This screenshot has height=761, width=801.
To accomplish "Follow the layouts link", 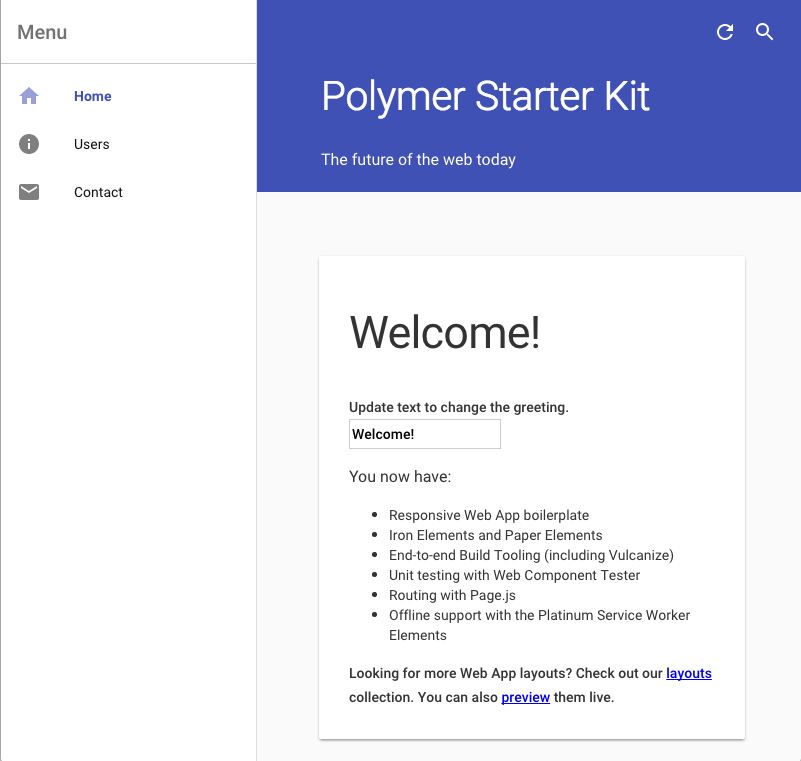I will (x=689, y=674).
